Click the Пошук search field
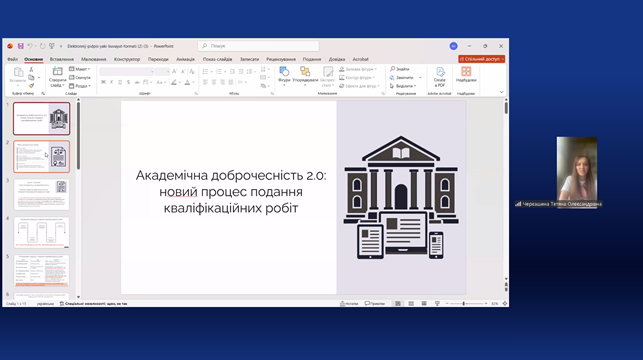643x360 pixels. [x=258, y=46]
